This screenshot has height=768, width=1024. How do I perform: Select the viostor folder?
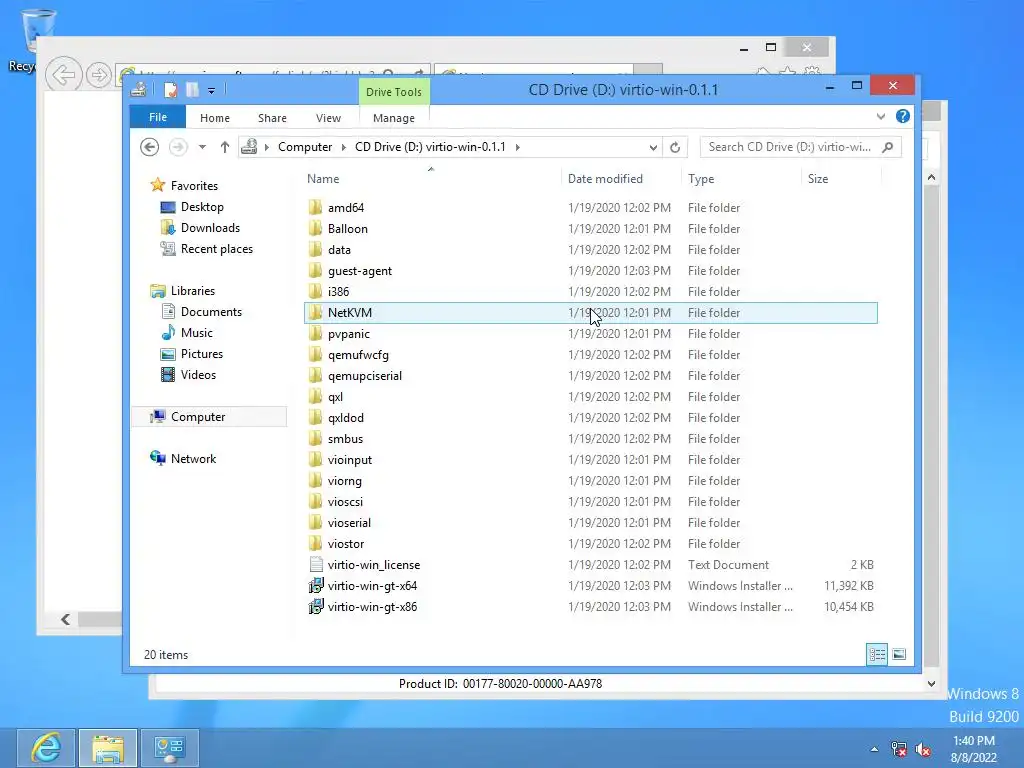coord(591,543)
